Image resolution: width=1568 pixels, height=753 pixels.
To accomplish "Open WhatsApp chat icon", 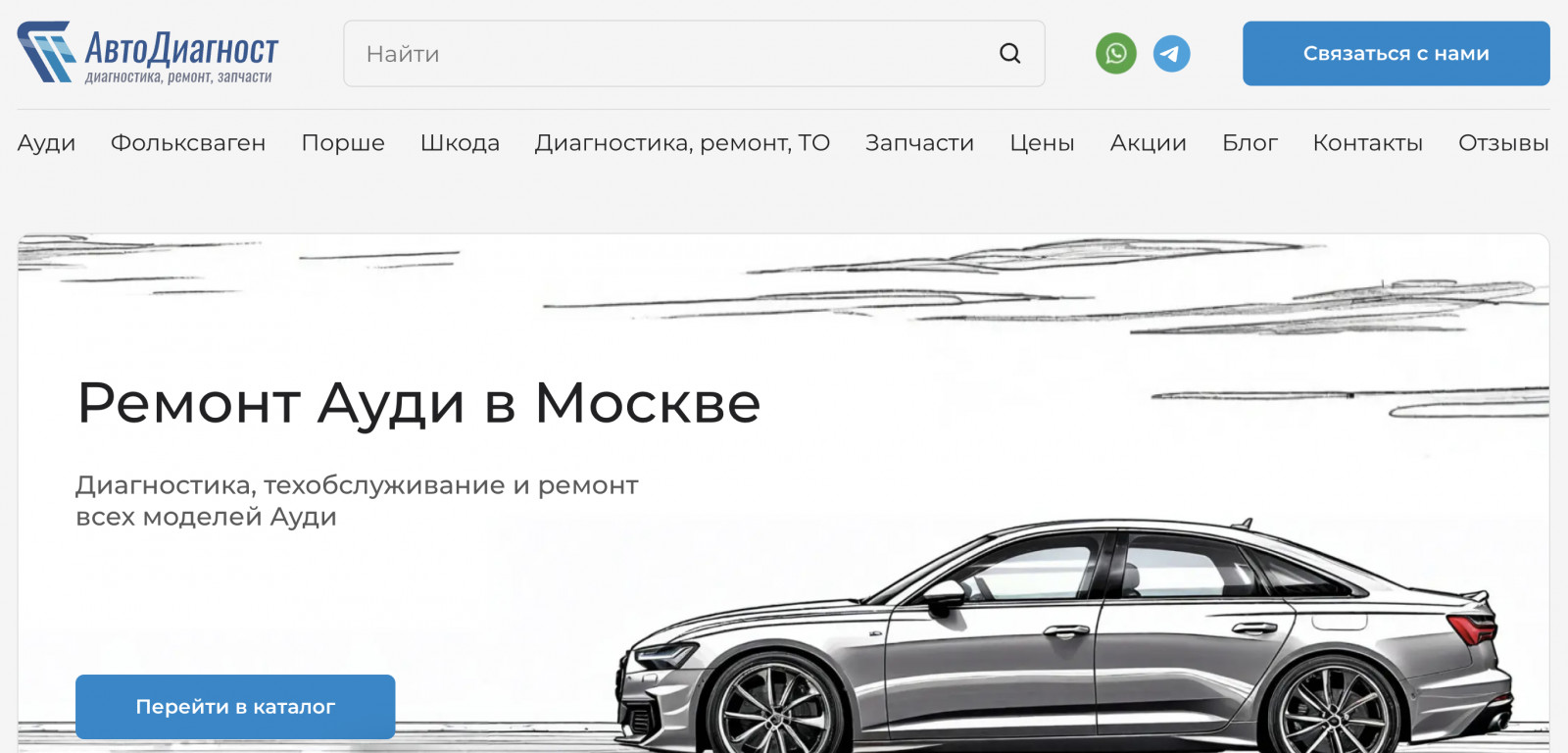I will click(1116, 53).
